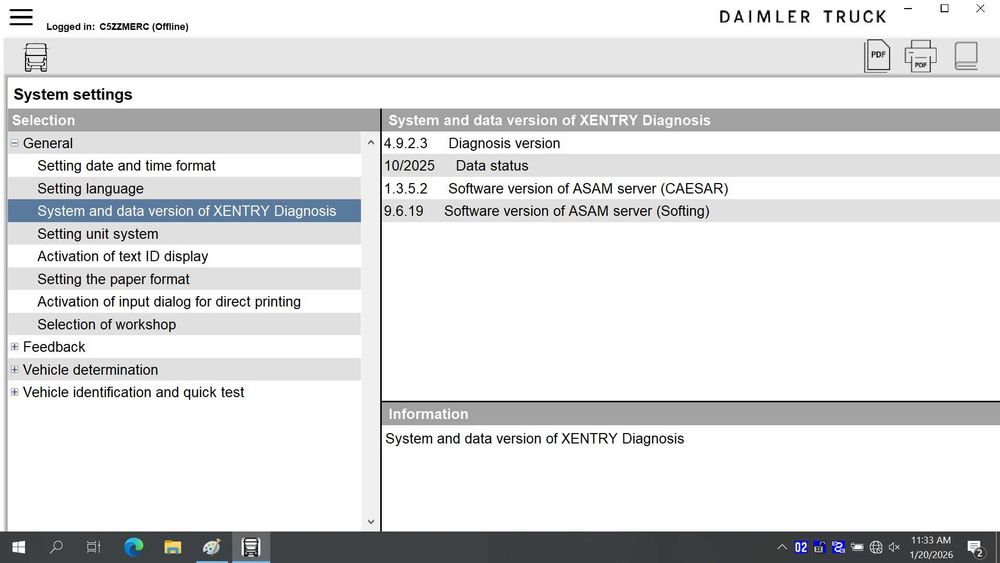Minimize the XENTRY window
The image size is (1000, 563).
pos(908,9)
